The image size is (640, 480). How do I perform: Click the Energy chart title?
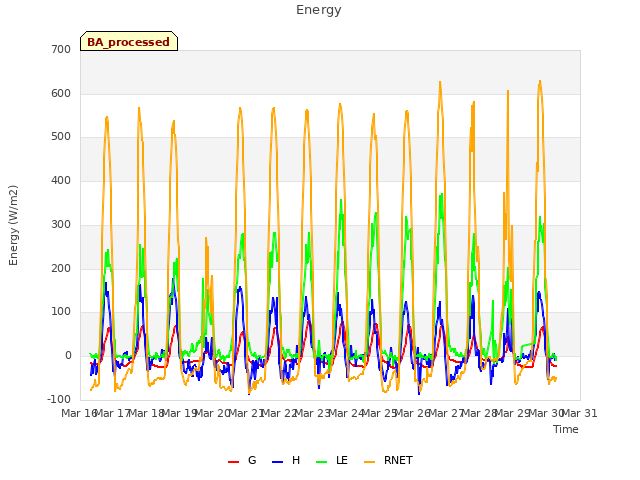[319, 10]
